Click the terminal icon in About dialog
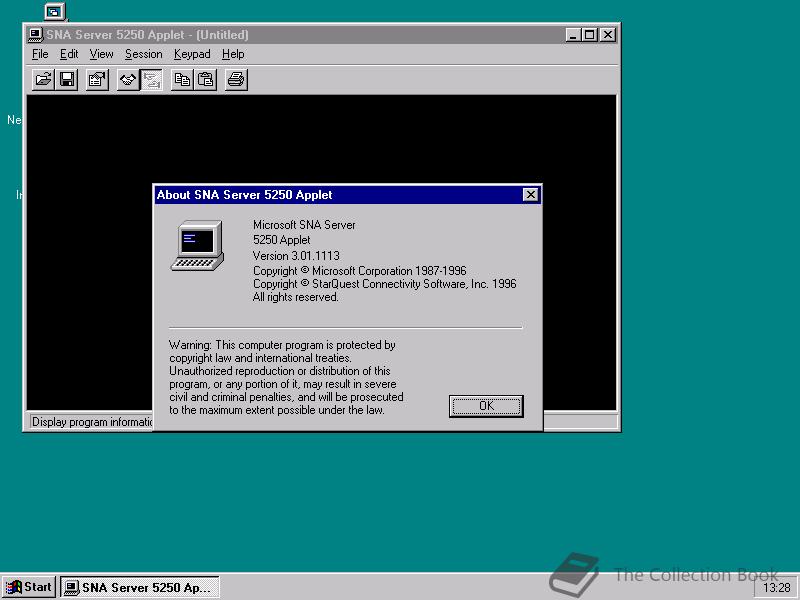The image size is (800, 600). pos(197,245)
